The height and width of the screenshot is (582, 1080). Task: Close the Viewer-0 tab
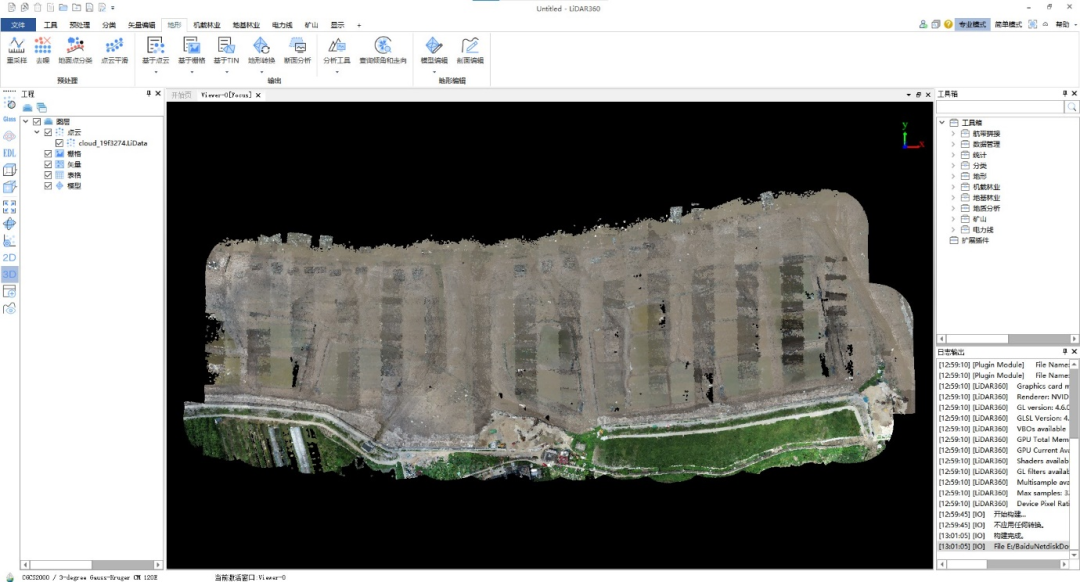pyautogui.click(x=258, y=95)
